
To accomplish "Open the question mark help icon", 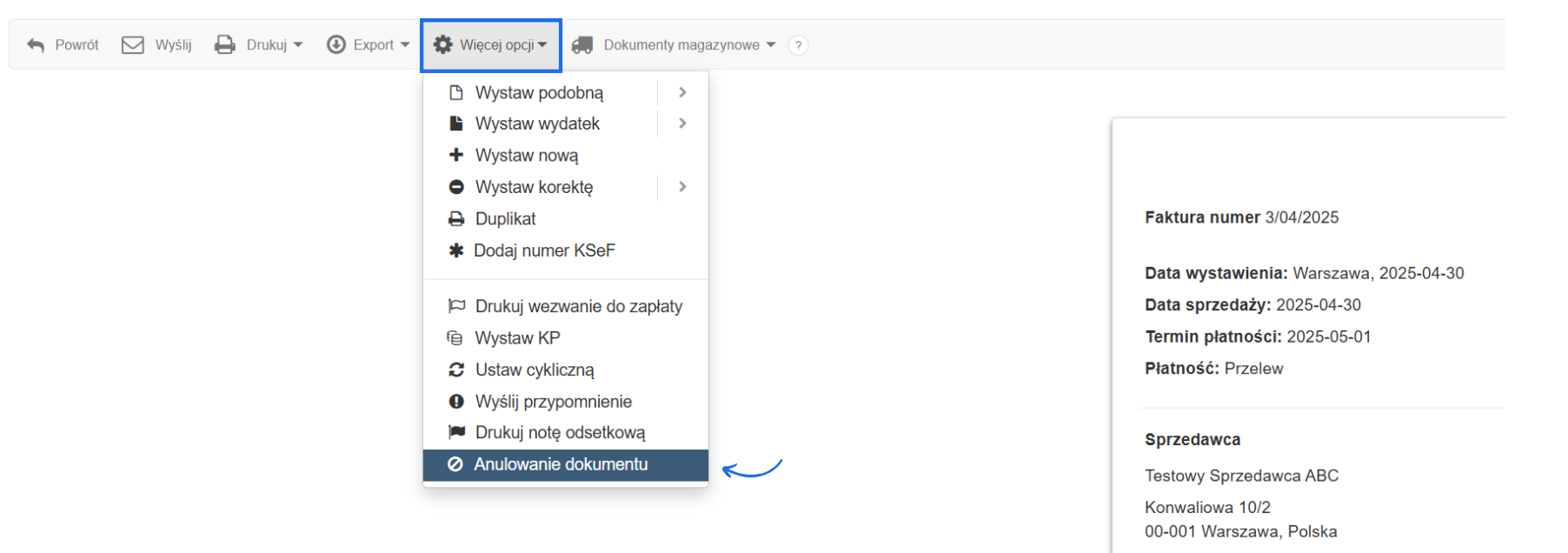I will (798, 45).
